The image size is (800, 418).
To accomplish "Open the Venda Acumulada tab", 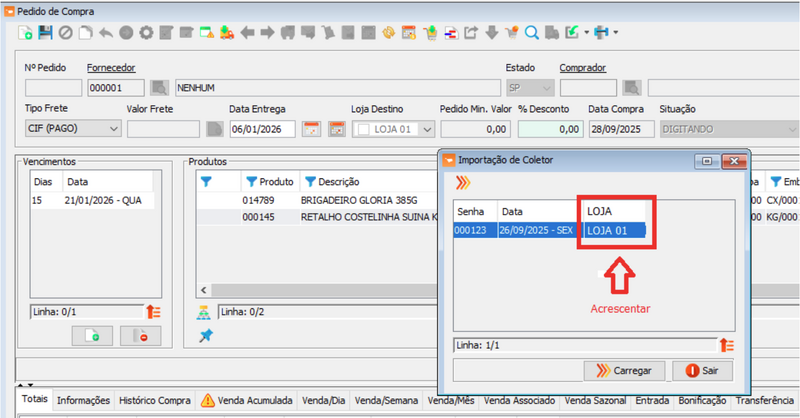I will pos(248,400).
